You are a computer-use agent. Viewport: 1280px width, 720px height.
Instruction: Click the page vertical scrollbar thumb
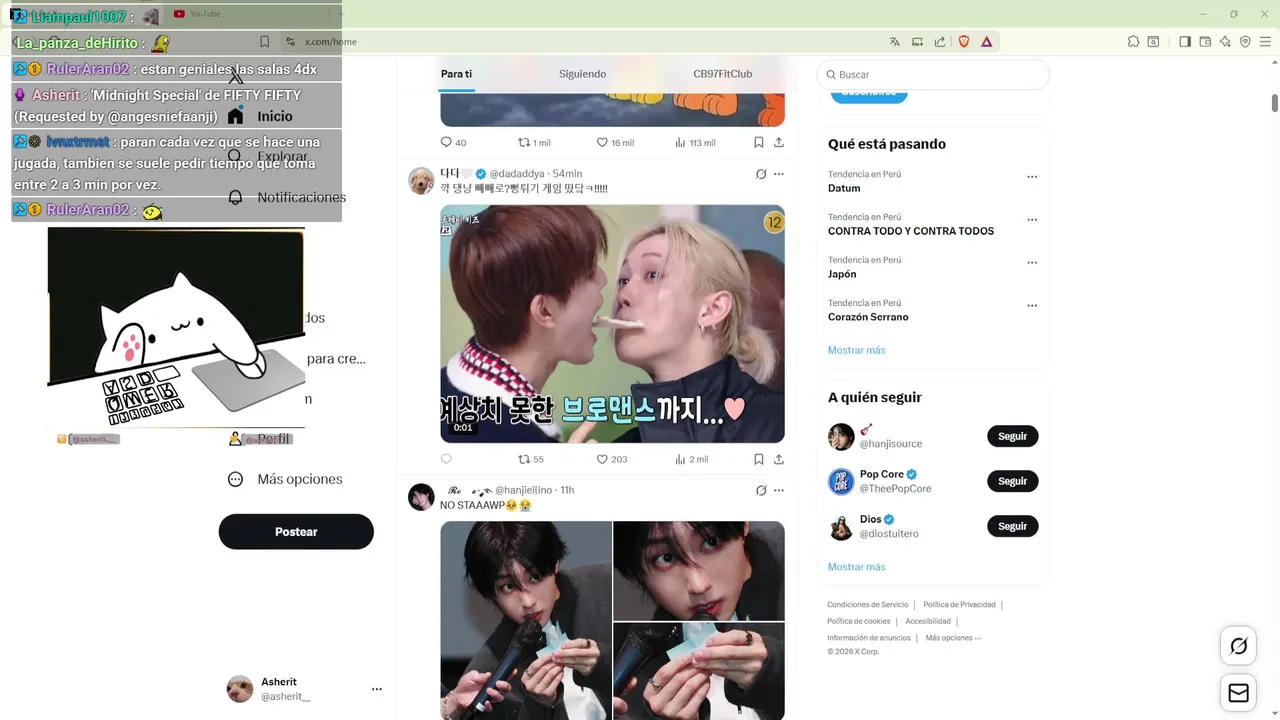point(1275,103)
